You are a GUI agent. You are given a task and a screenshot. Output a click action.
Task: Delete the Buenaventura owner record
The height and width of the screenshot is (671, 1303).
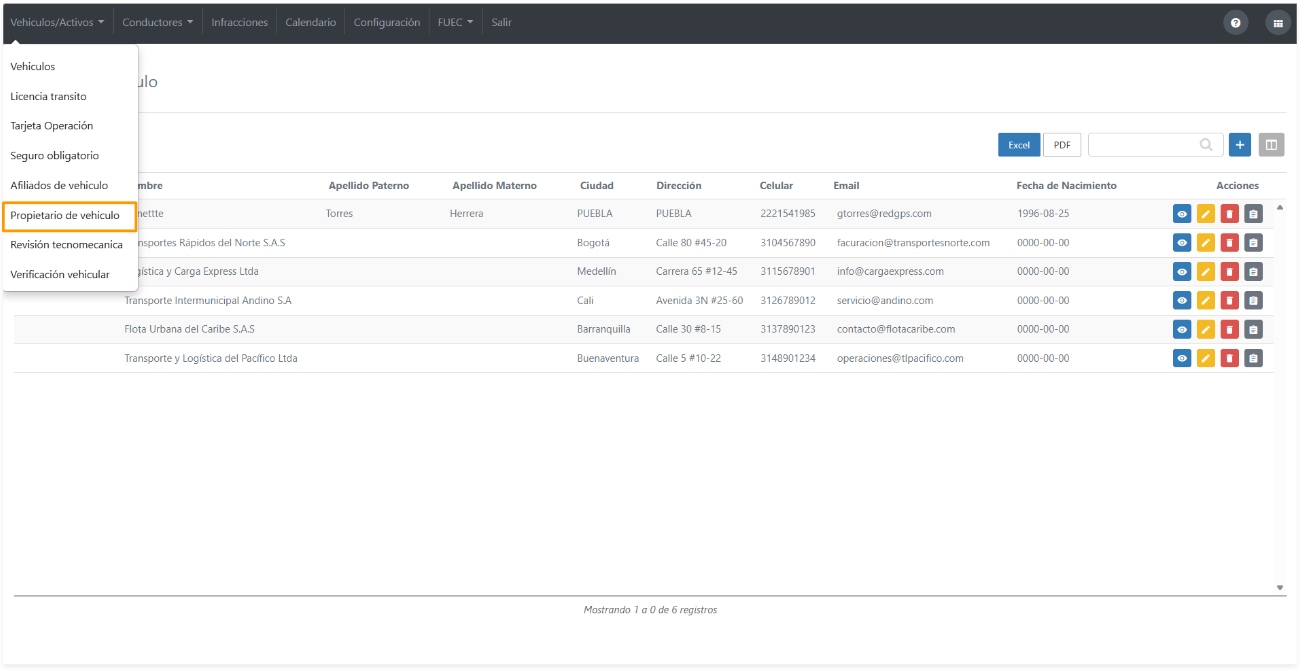(x=1229, y=358)
